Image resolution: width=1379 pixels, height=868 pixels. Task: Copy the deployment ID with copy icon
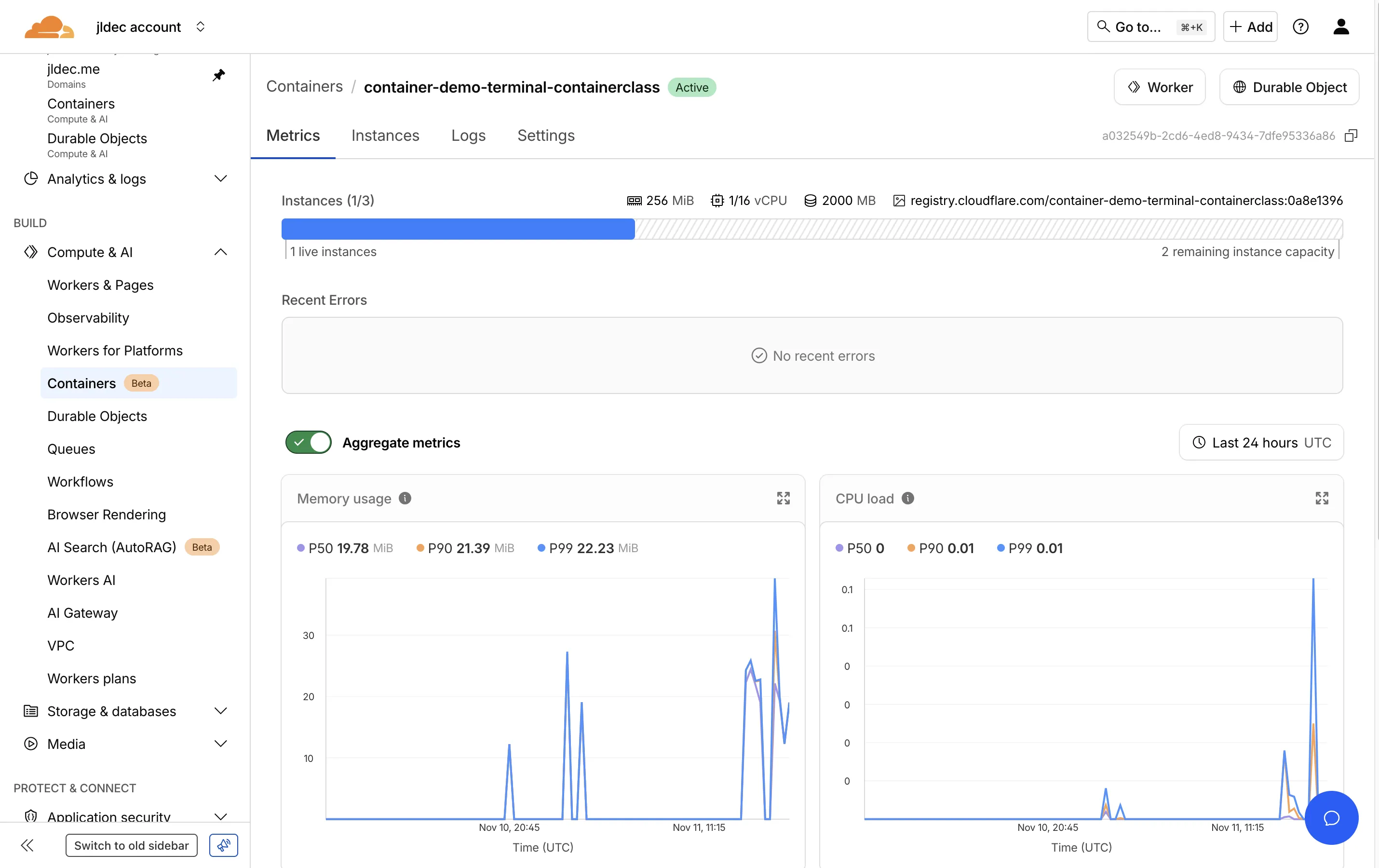click(1352, 136)
